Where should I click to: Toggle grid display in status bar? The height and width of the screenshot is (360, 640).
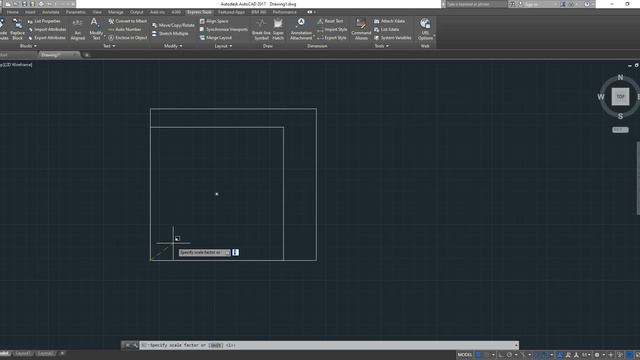(x=478, y=355)
